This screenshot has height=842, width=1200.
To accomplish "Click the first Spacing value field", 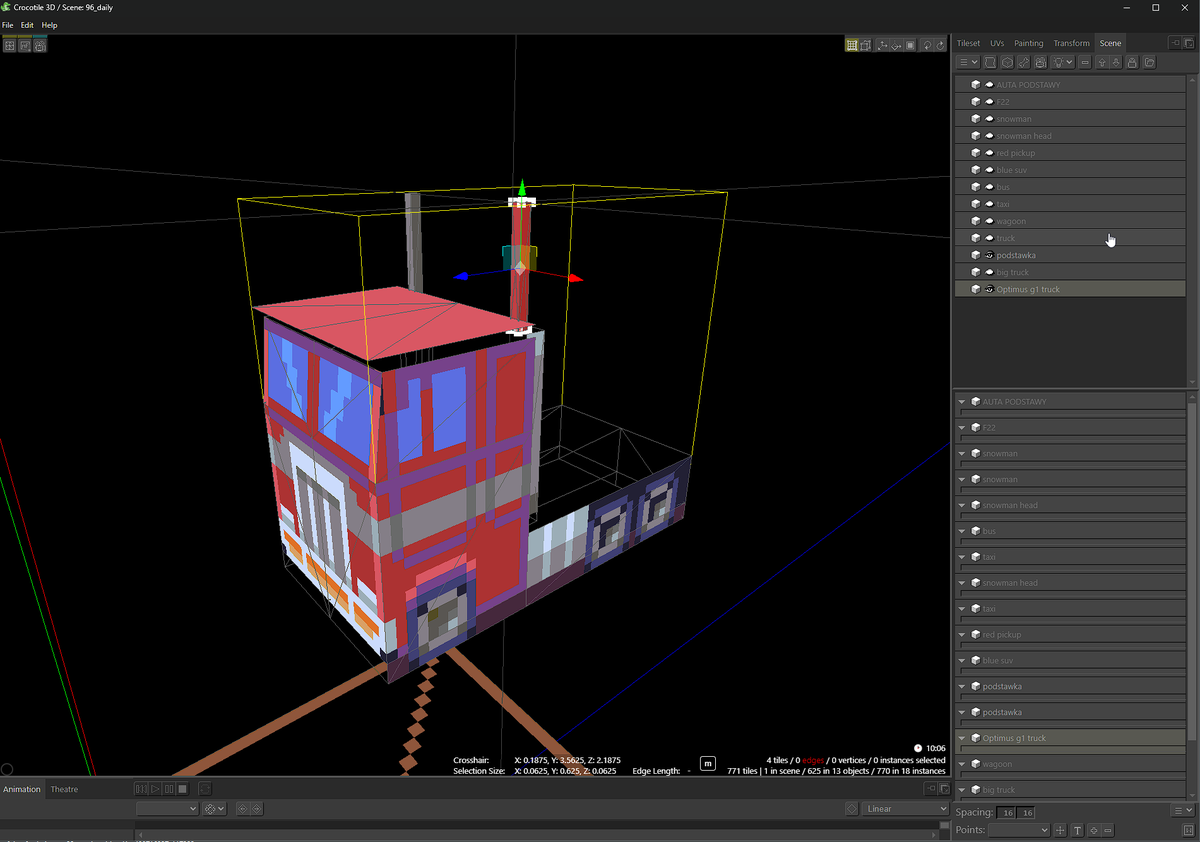I will pos(1008,812).
